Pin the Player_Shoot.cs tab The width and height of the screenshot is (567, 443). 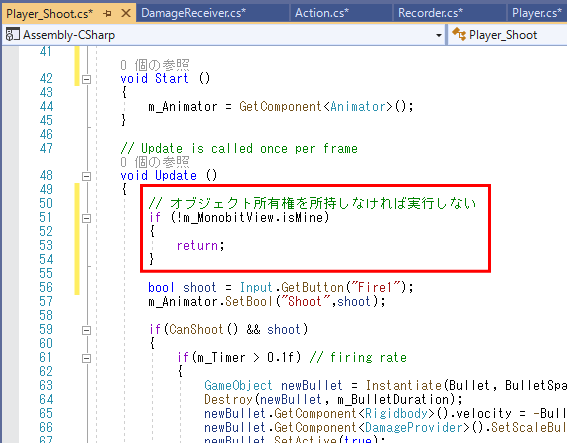[107, 14]
